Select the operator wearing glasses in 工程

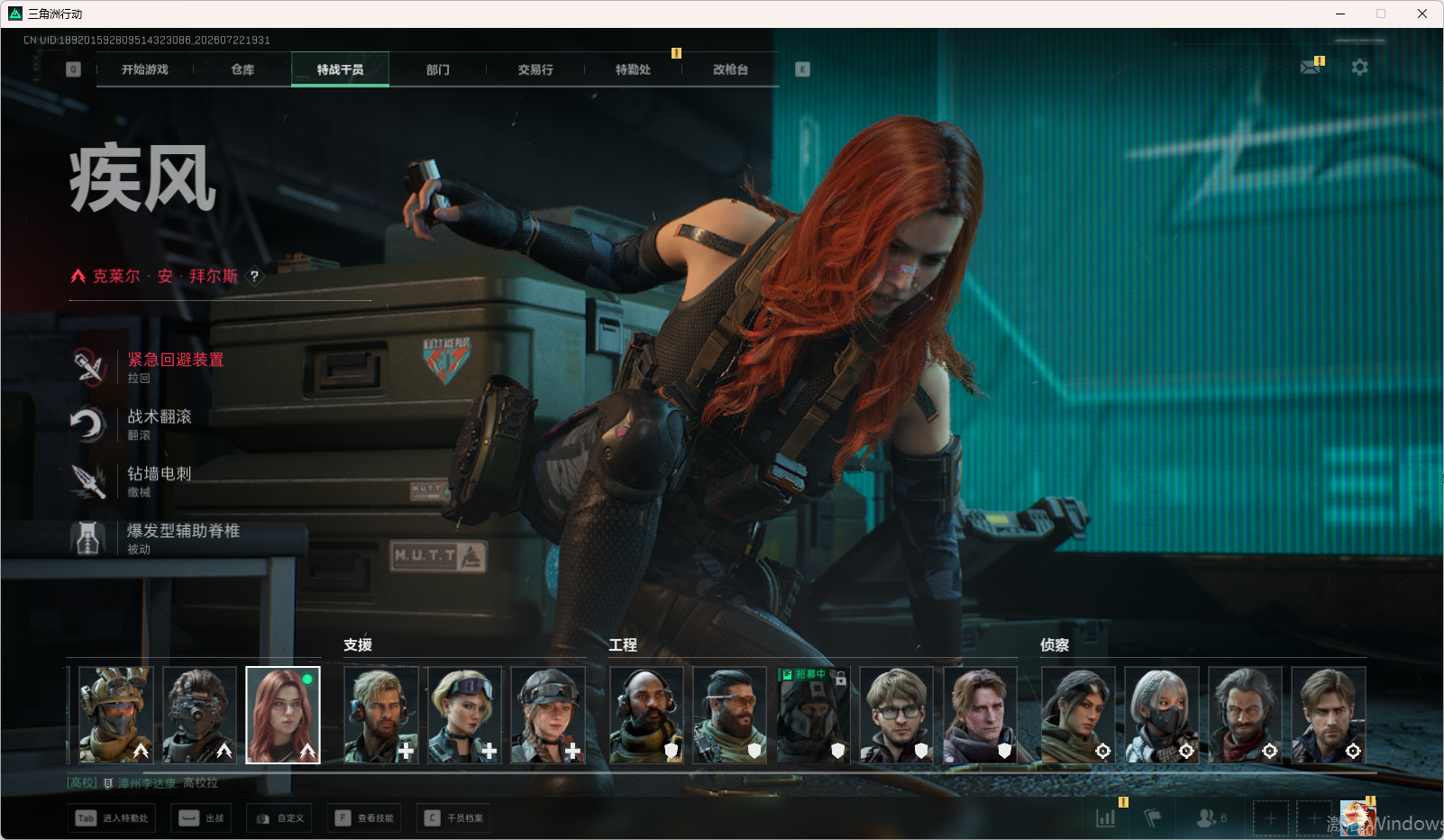896,715
